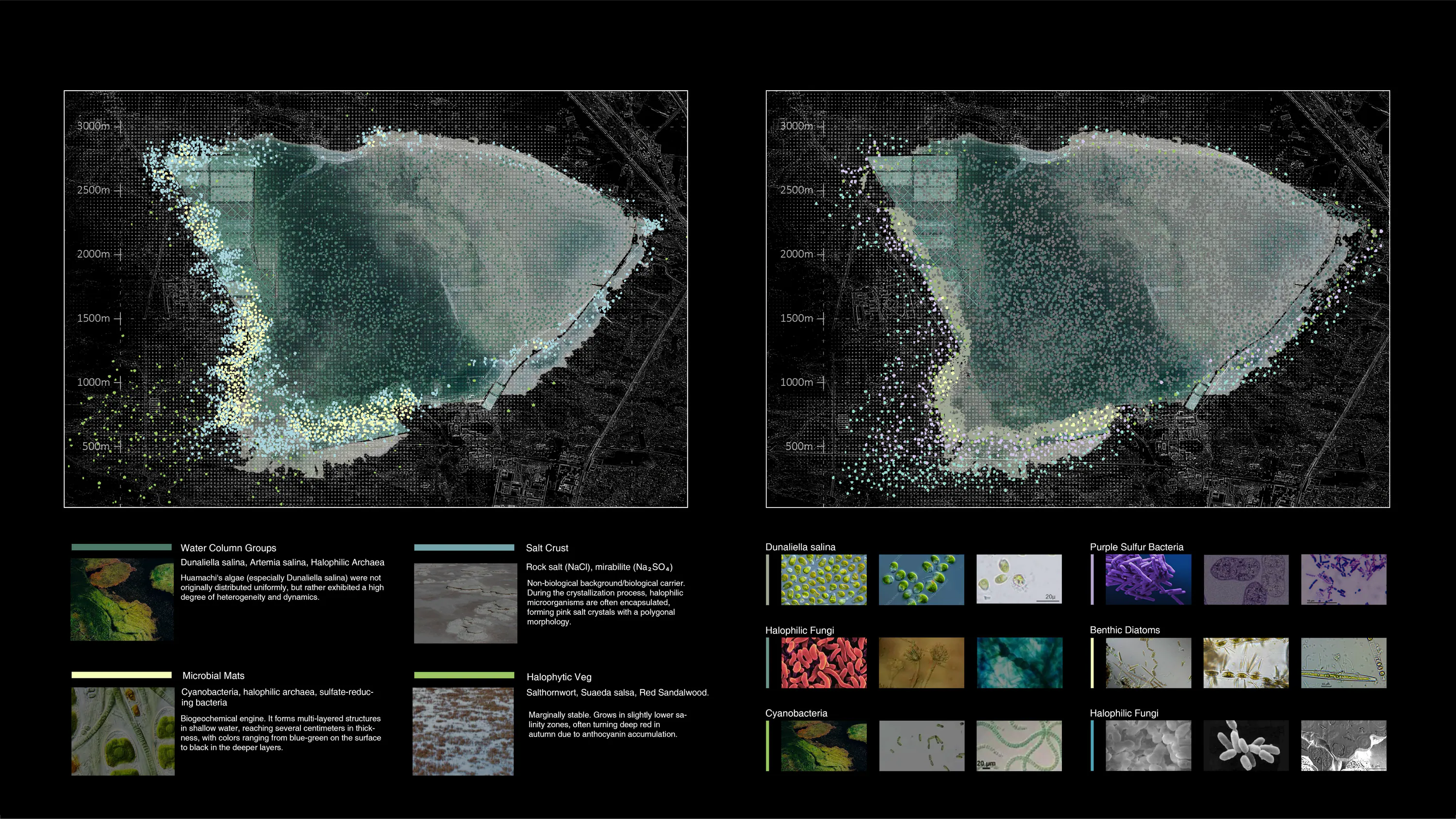Select Cyanobacteria aerial green mat photo
Screen dimensions: 1456x819
click(x=824, y=746)
